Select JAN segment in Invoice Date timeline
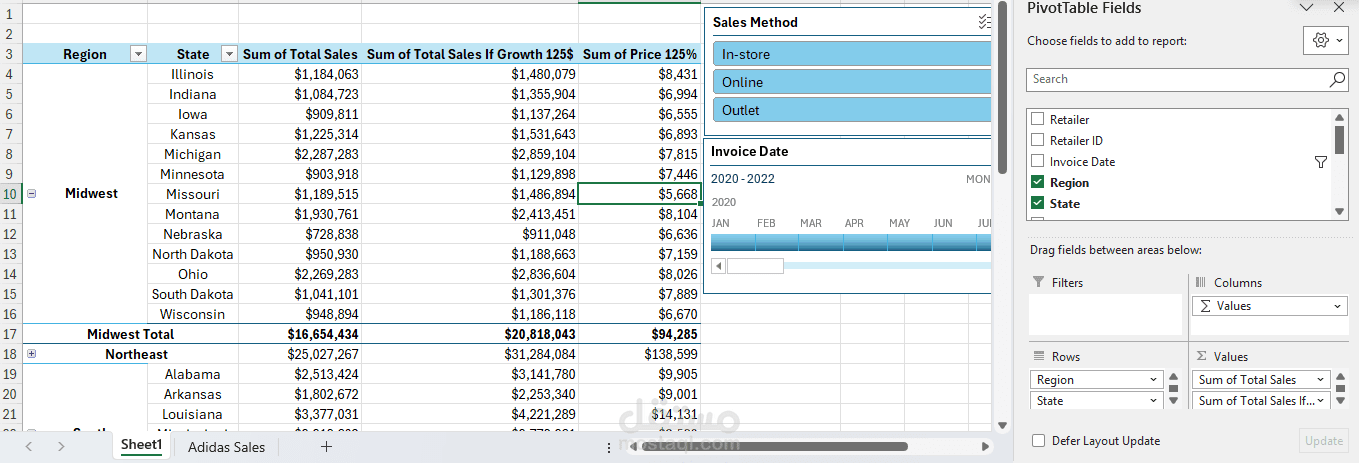 click(x=732, y=242)
